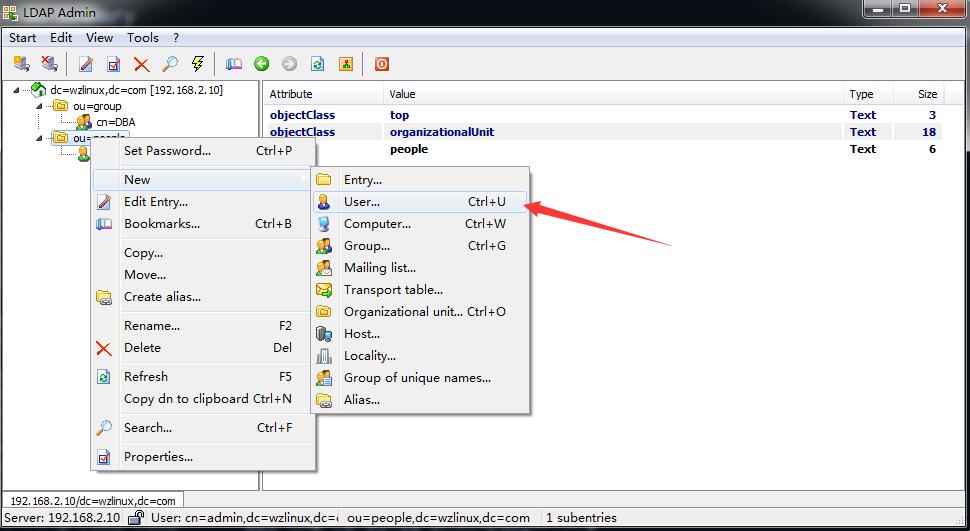This screenshot has height=531, width=970.
Task: Click the Size column header
Action: pos(919,94)
